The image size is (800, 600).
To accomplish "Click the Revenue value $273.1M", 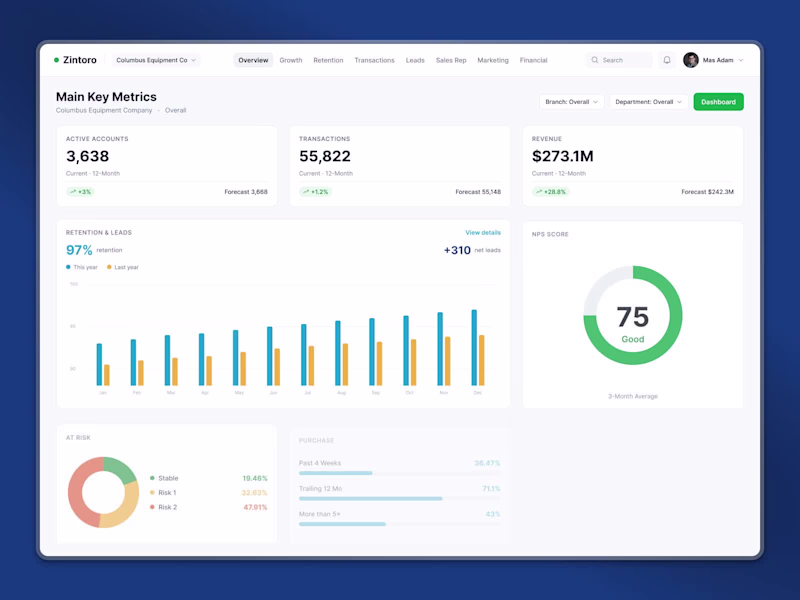I will coord(563,156).
